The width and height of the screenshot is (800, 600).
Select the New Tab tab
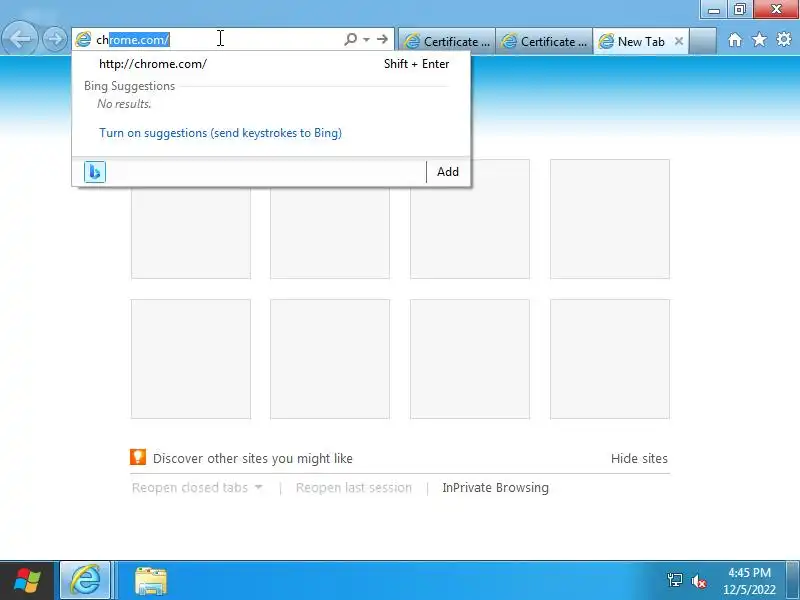click(640, 41)
